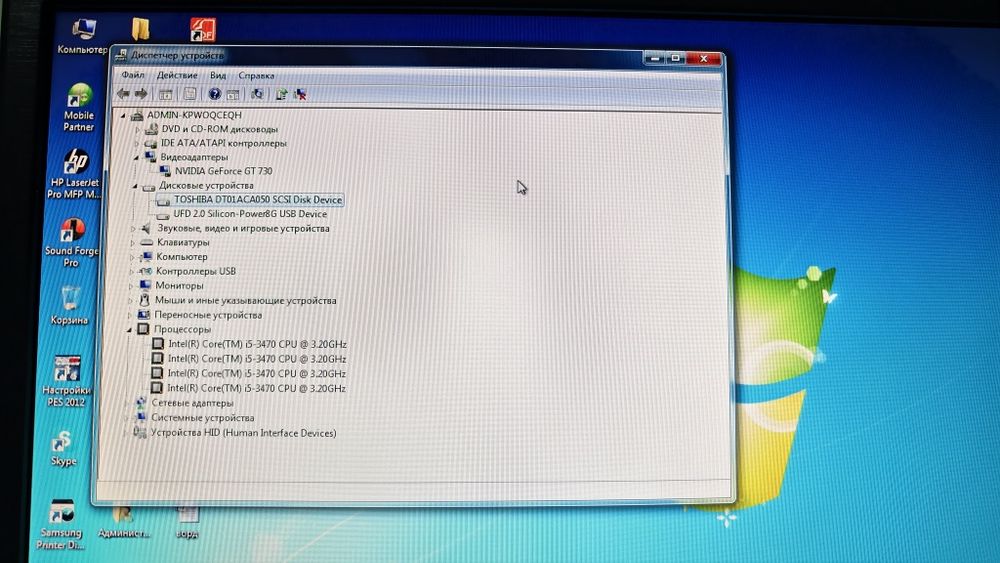Image resolution: width=1000 pixels, height=563 pixels.
Task: Select the first Intel Core i5-3470 processor entry
Action: [257, 344]
